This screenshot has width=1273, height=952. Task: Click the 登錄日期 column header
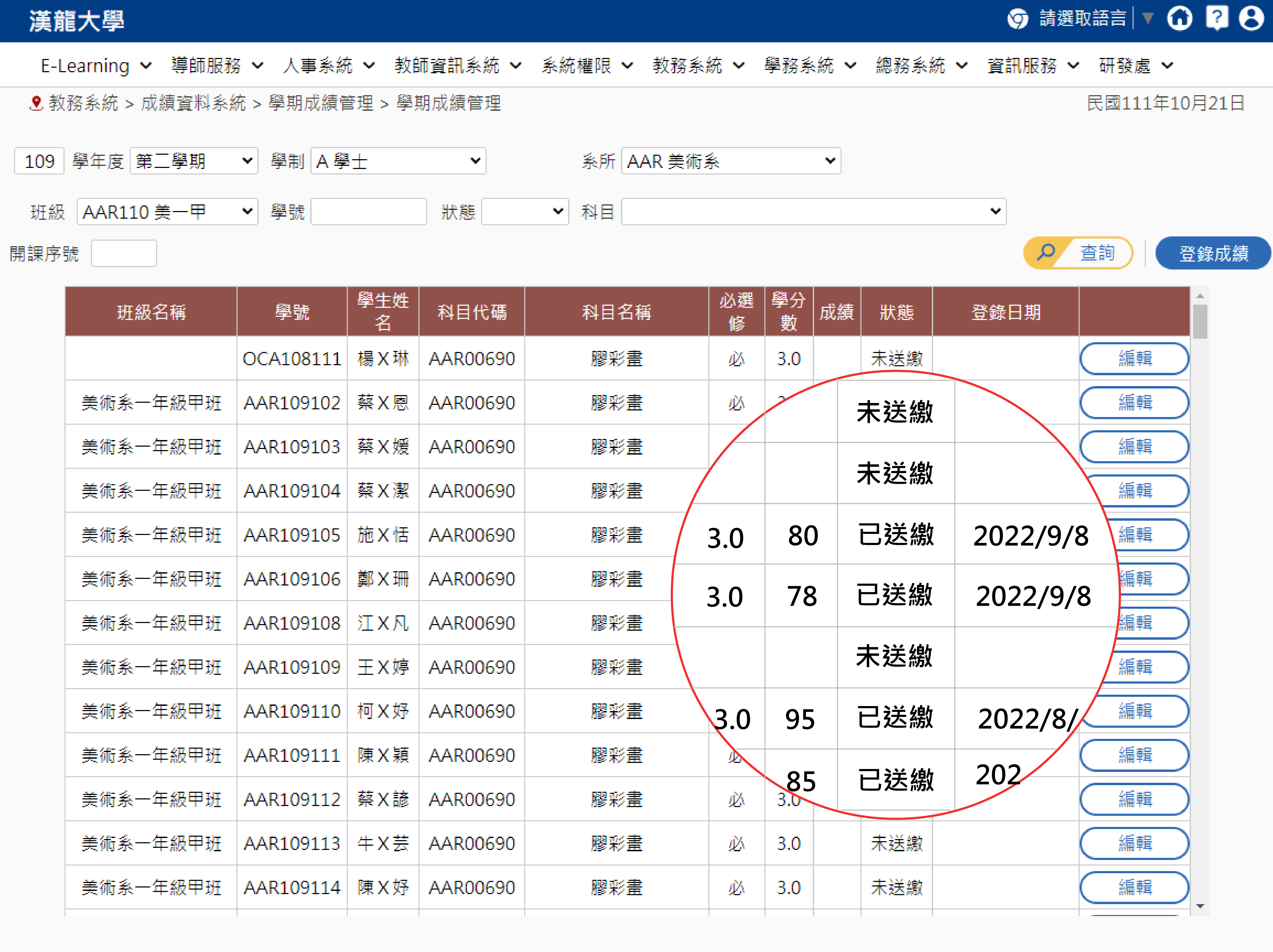(1005, 312)
